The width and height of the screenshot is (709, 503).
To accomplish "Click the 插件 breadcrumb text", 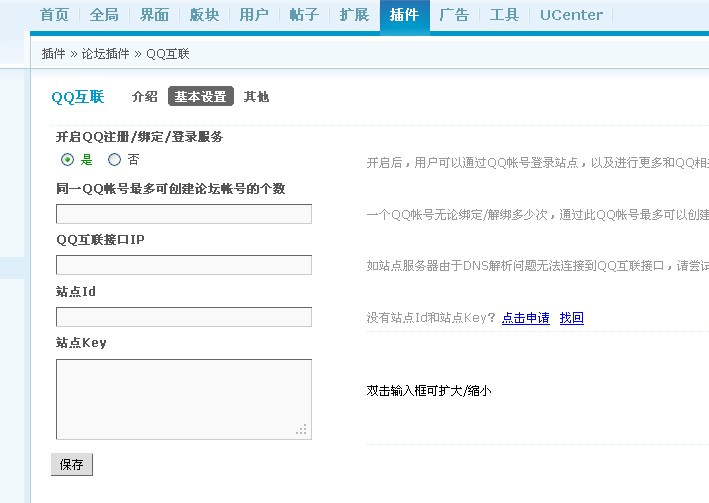I will (54, 54).
